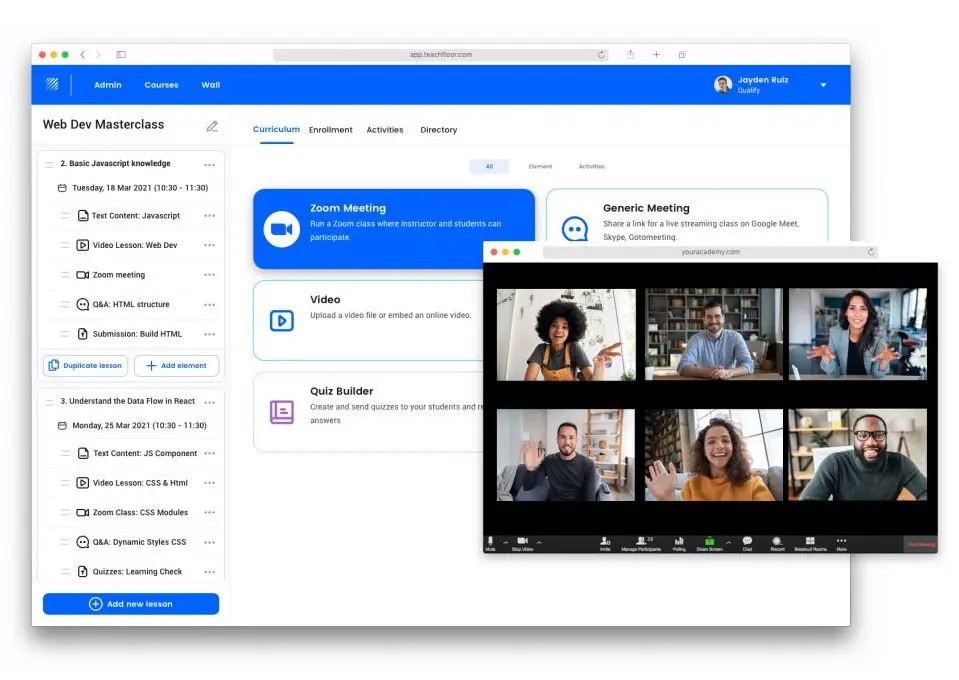The image size is (959, 680).
Task: Open Manage Participants in Zoom toolbar
Action: tap(641, 543)
